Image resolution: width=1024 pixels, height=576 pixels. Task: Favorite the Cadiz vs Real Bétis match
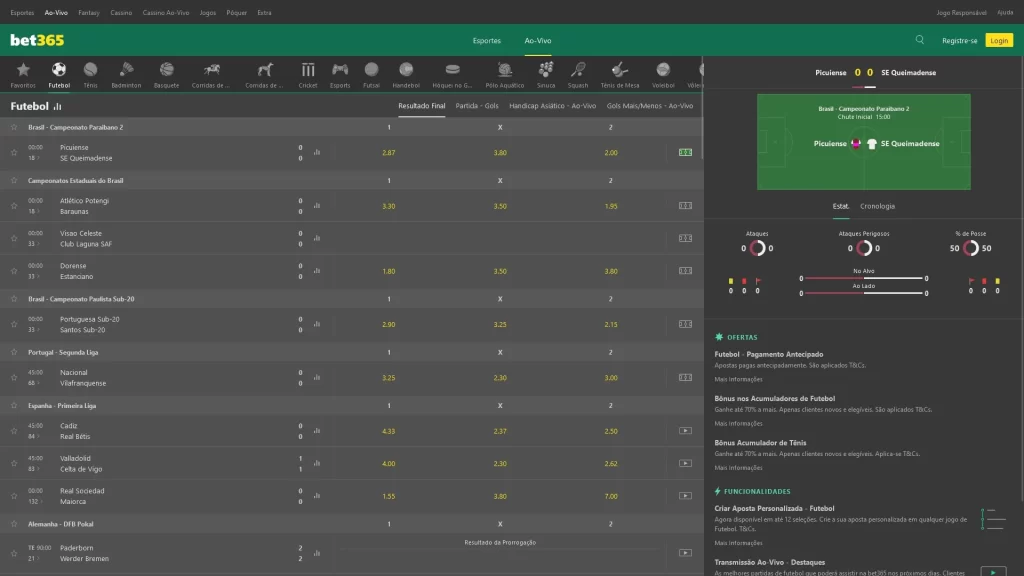[14, 431]
